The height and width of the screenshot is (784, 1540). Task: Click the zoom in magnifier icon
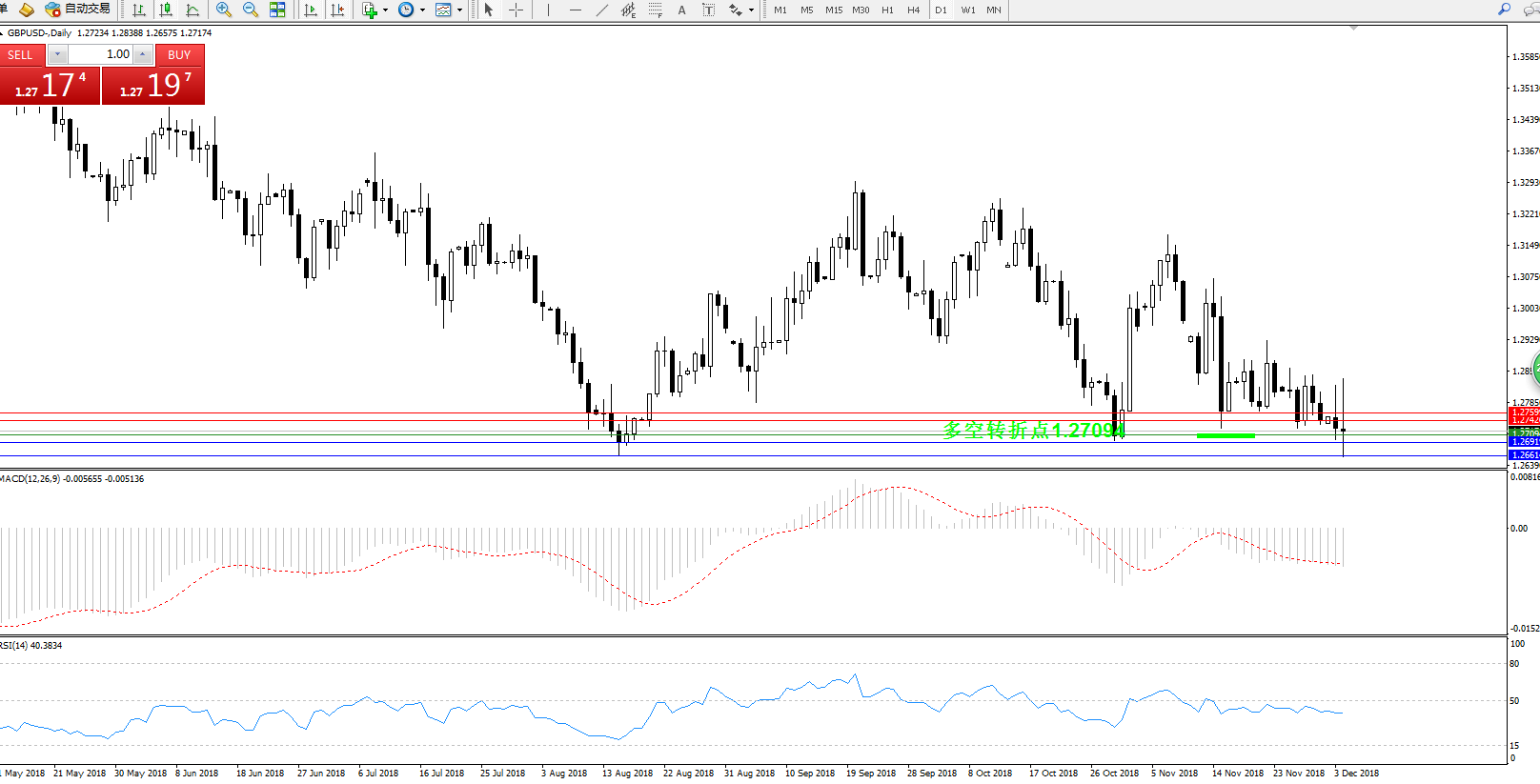pyautogui.click(x=224, y=10)
